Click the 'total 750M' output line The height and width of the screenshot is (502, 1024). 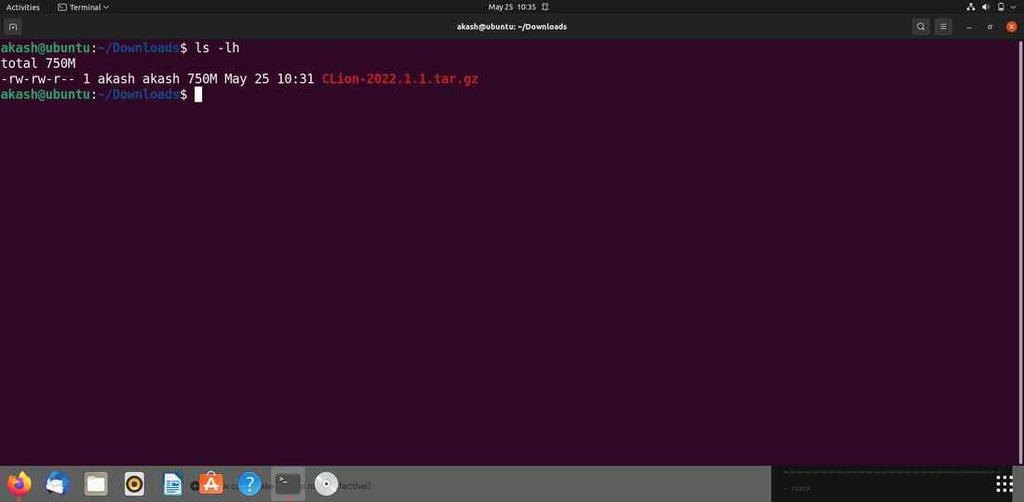point(39,63)
